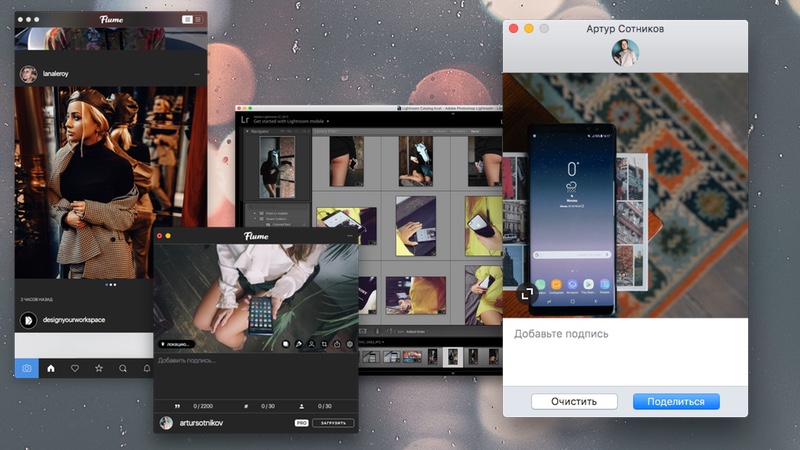Switch Flume feed to grid view
The height and width of the screenshot is (450, 800).
[x=197, y=19]
